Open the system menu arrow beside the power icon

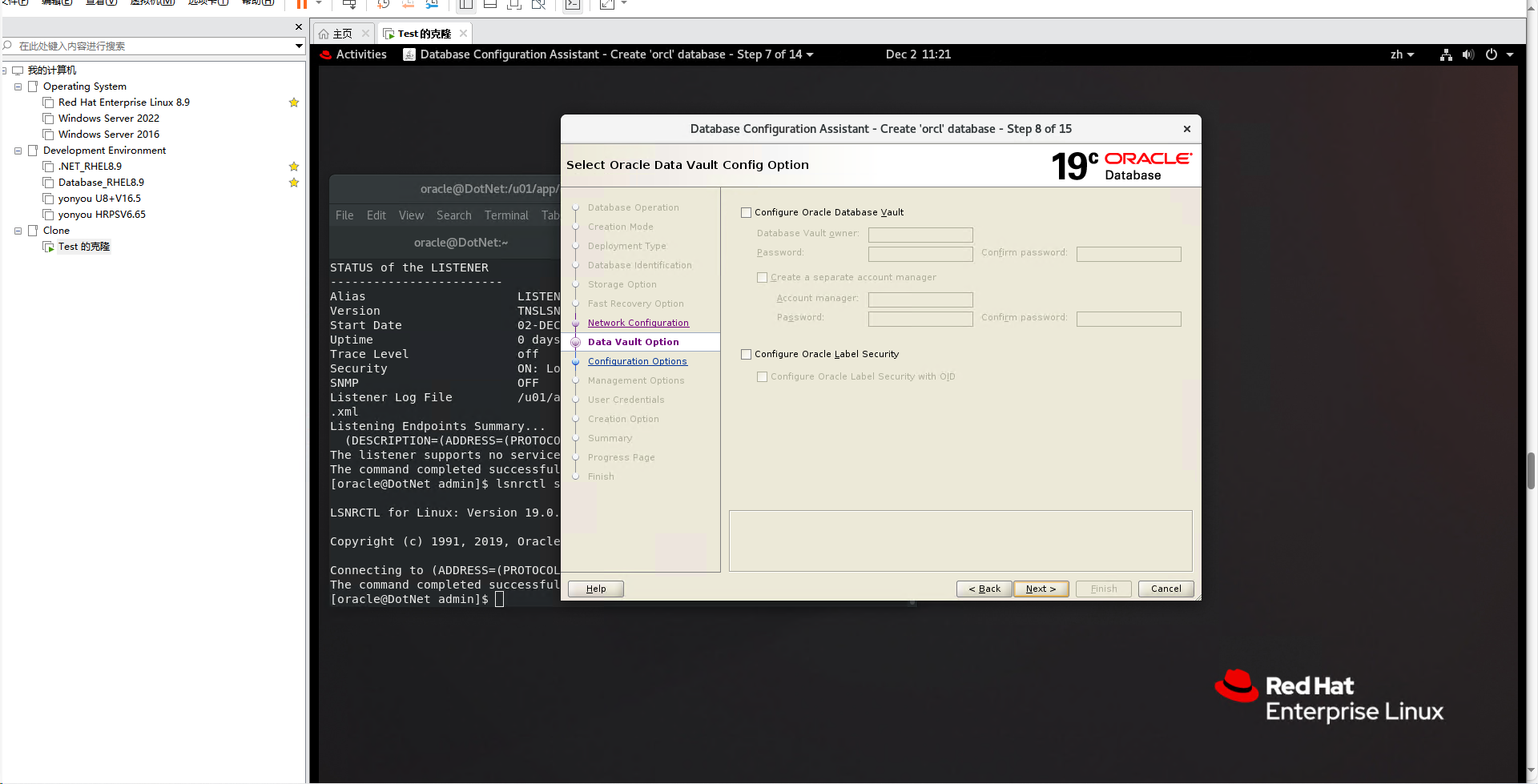[1510, 54]
